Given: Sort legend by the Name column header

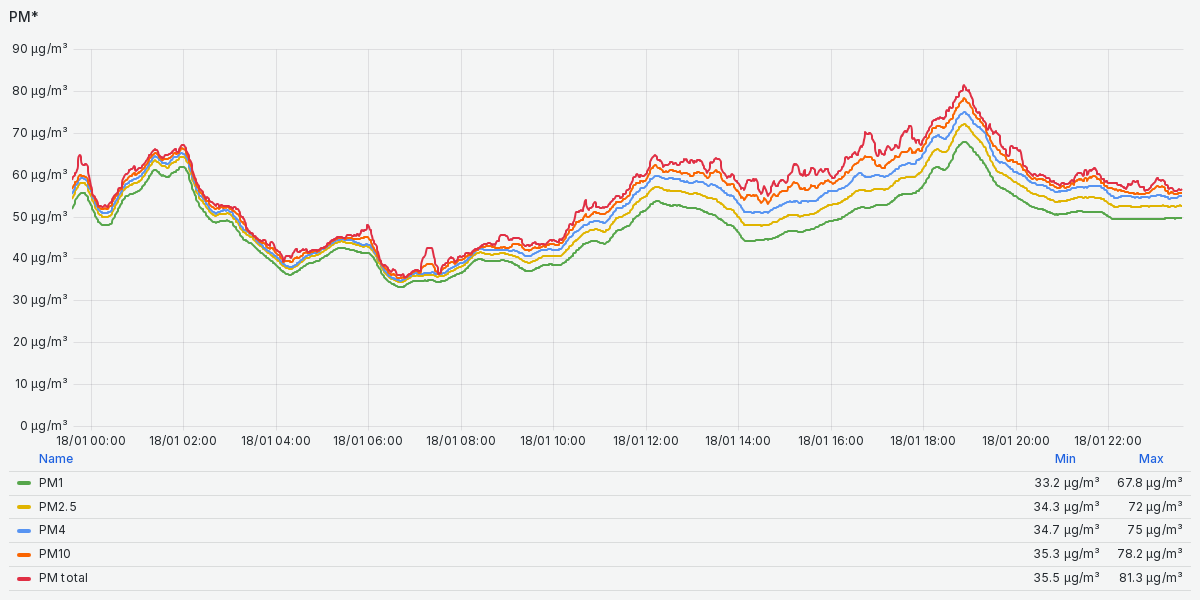Looking at the screenshot, I should (x=56, y=459).
